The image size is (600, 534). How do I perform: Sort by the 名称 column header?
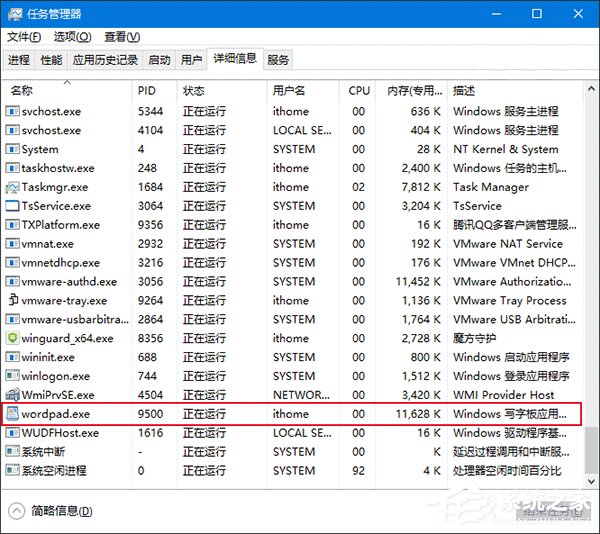(x=67, y=91)
